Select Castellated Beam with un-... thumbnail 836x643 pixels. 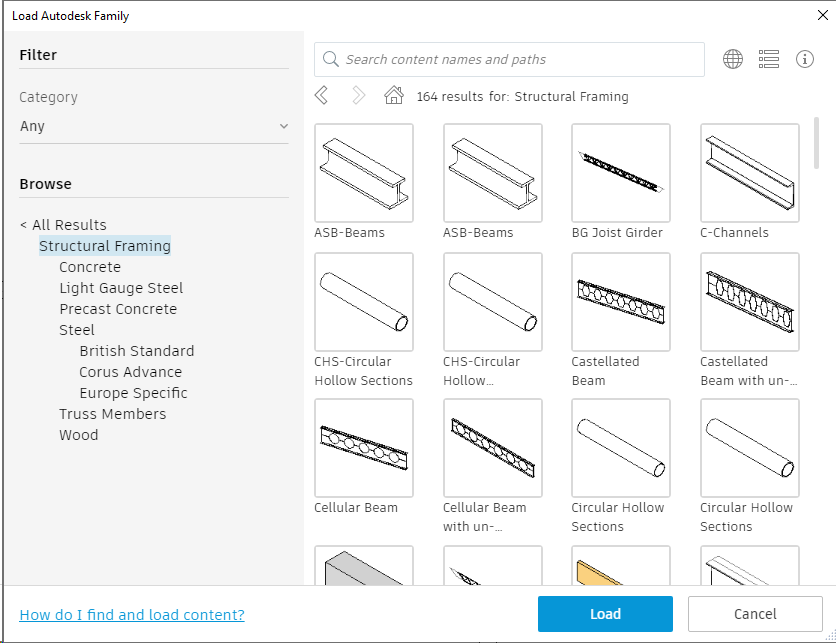coord(750,302)
